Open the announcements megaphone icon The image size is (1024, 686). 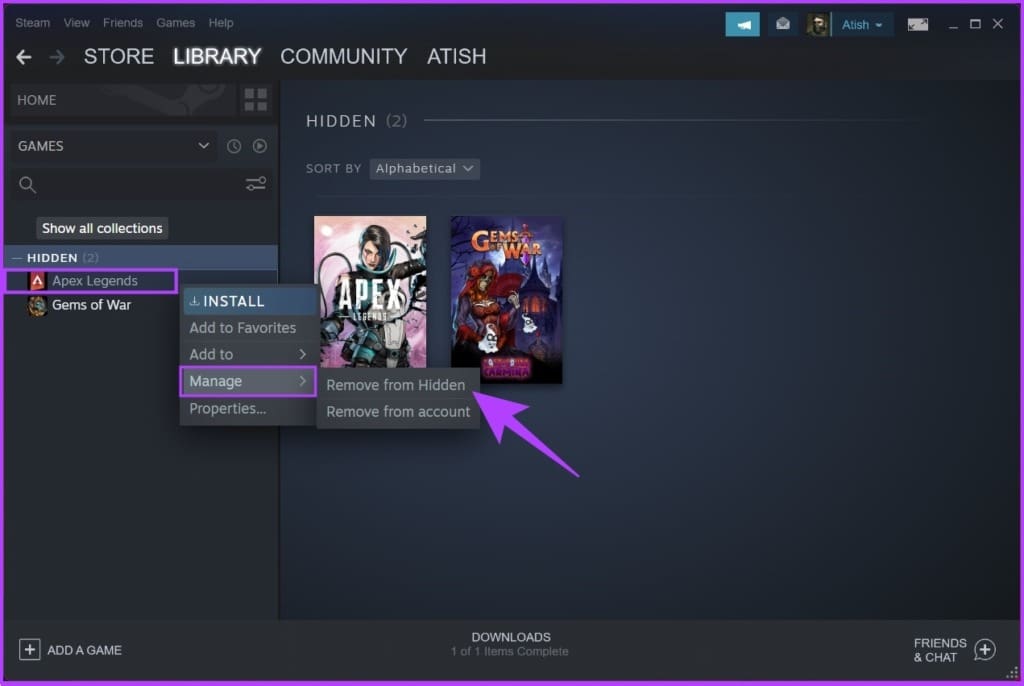(743, 25)
